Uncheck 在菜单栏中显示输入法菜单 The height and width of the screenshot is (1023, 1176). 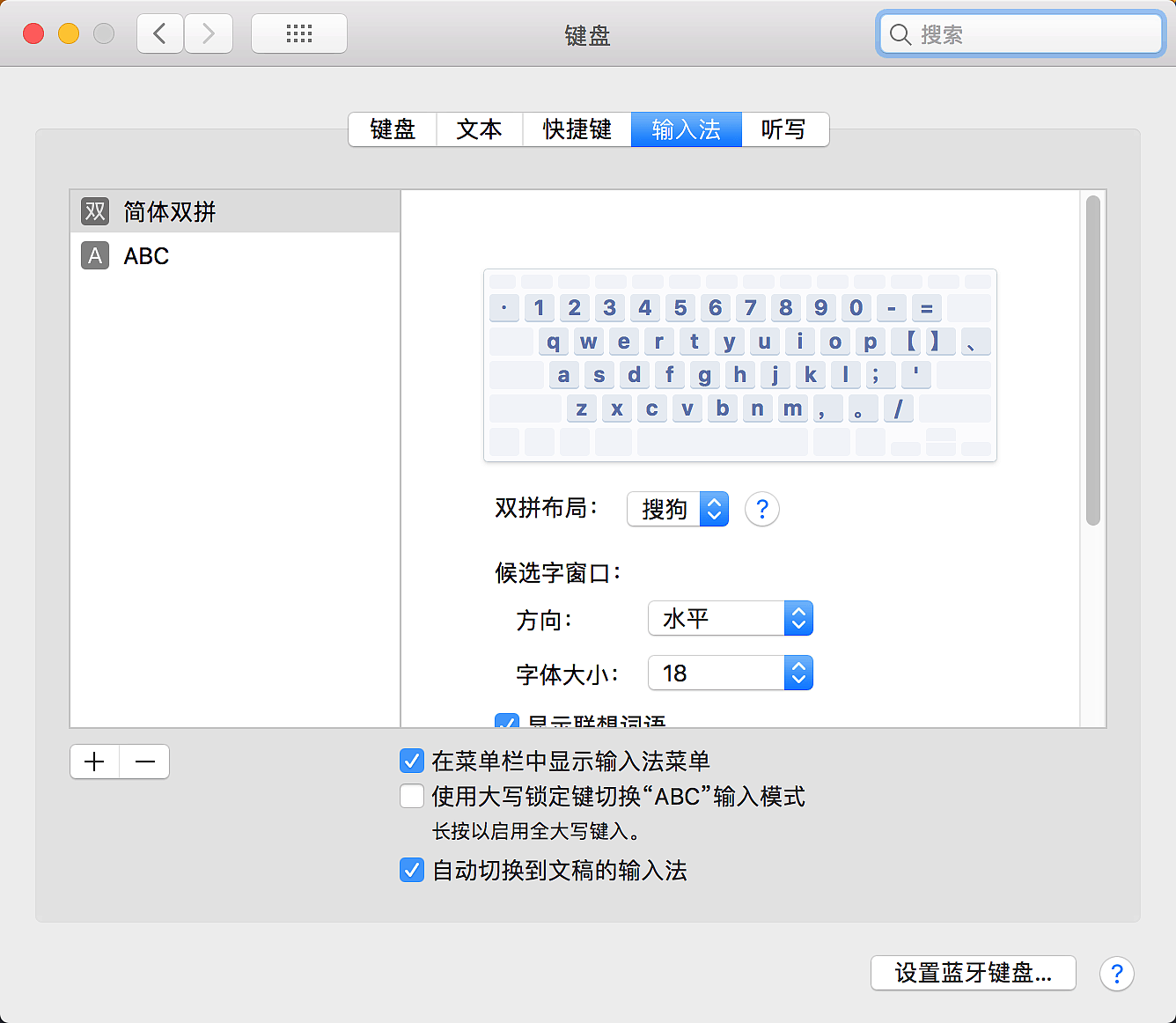tap(412, 761)
